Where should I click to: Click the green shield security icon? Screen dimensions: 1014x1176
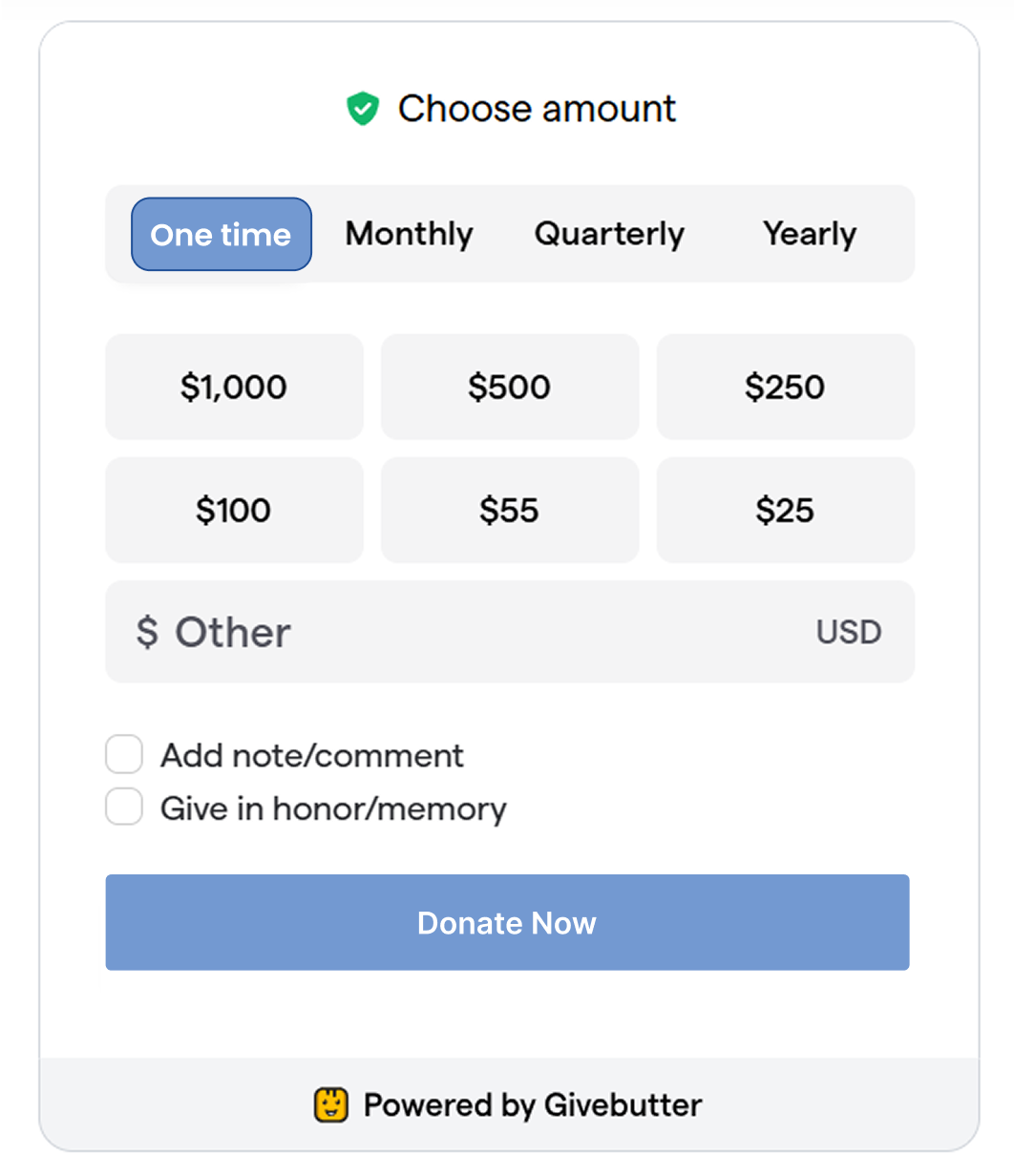click(362, 109)
